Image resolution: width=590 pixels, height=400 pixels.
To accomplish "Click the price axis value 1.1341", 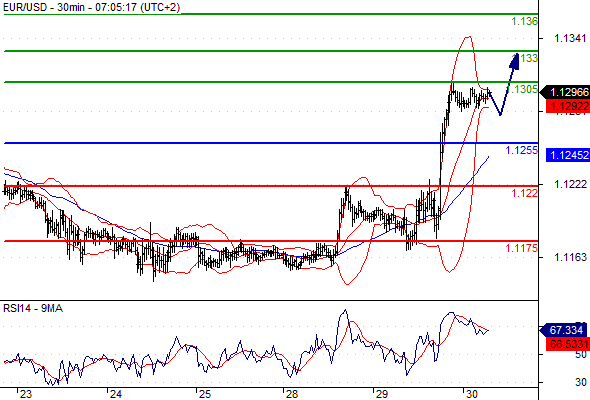I will click(570, 38).
